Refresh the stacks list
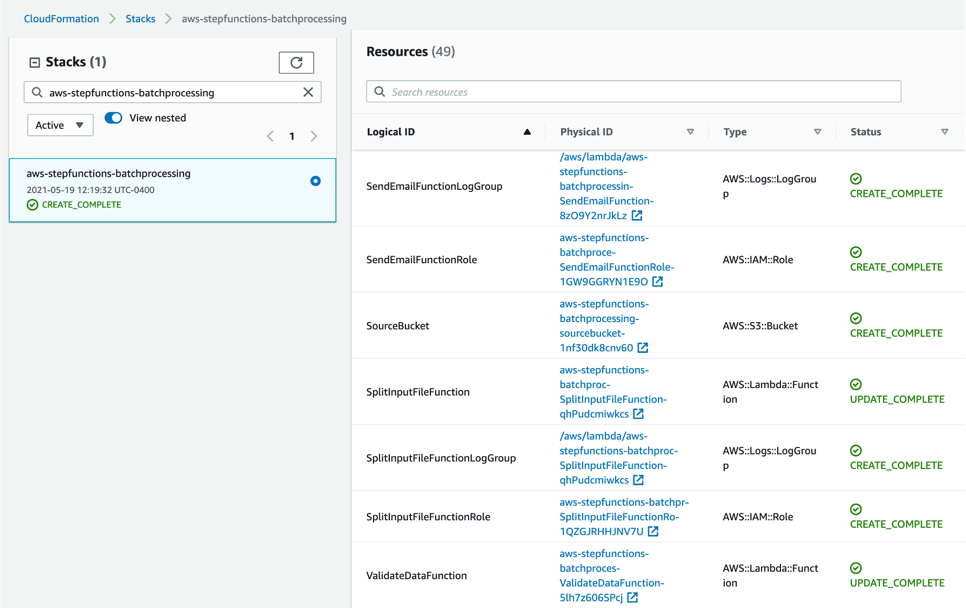Screen dimensions: 966x608 [296, 62]
